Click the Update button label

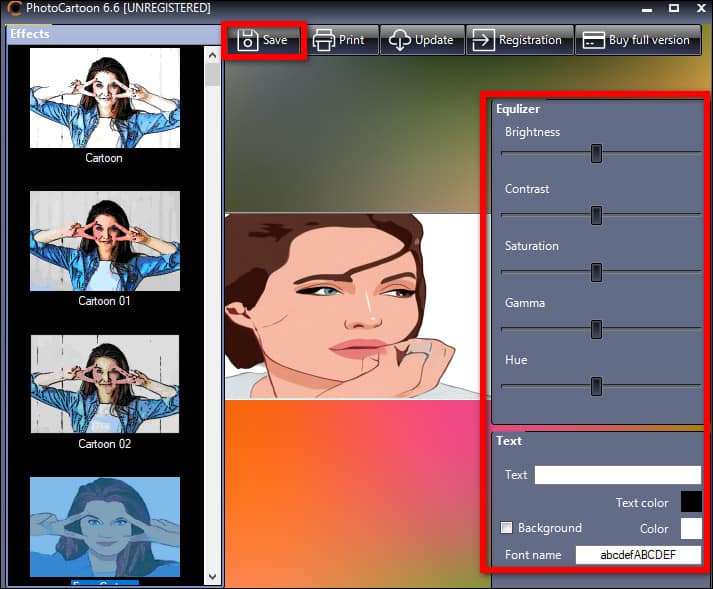[434, 40]
